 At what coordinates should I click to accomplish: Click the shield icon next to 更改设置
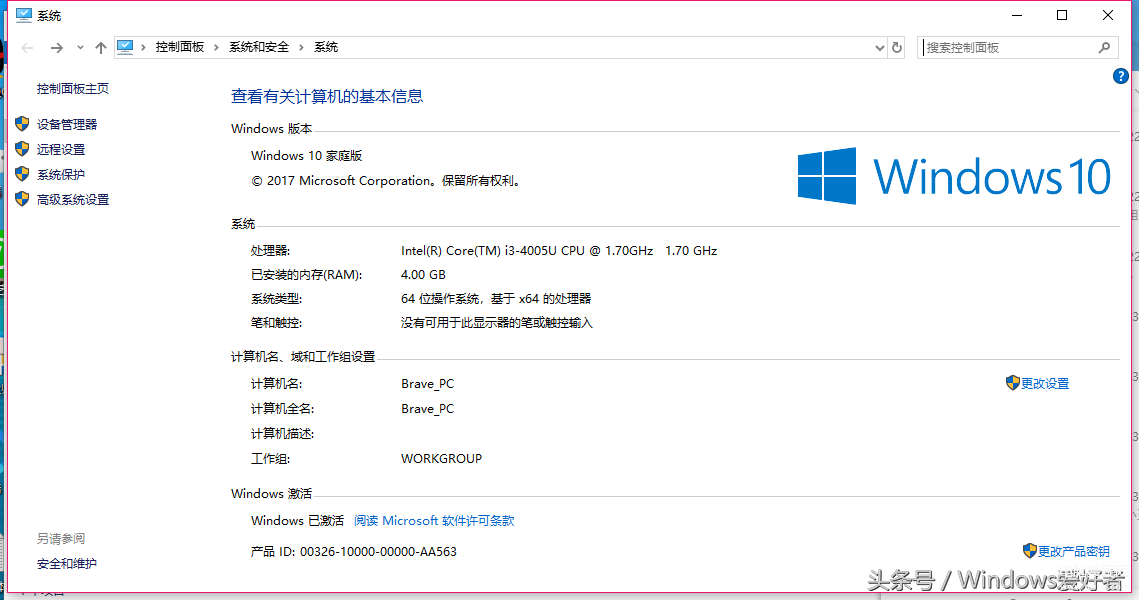click(1013, 383)
